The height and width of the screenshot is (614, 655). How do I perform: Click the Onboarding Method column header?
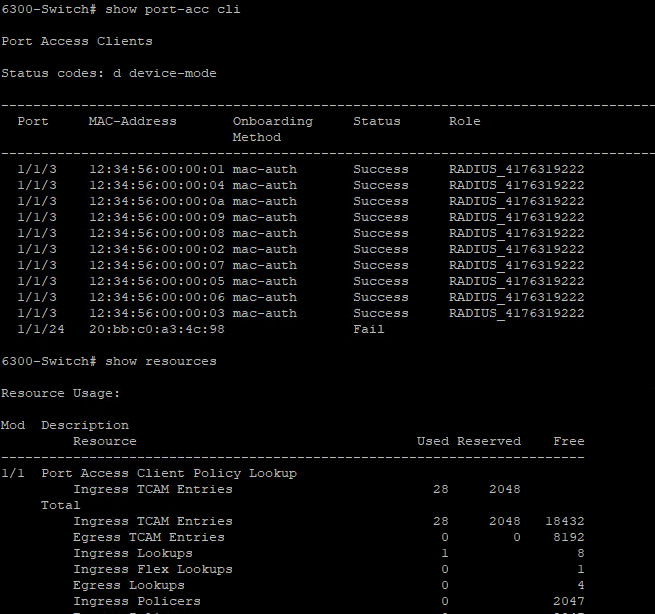pos(272,129)
